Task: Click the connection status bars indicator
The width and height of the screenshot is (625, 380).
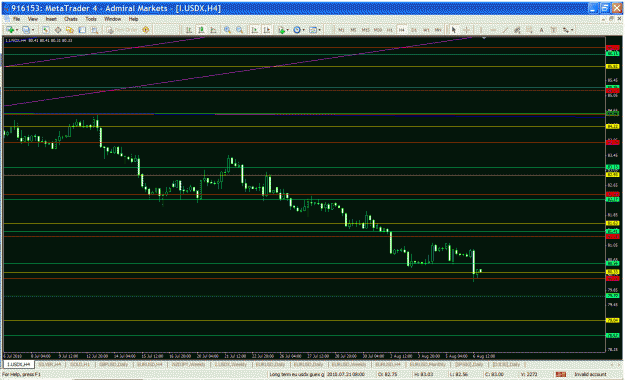Action: 561,374
